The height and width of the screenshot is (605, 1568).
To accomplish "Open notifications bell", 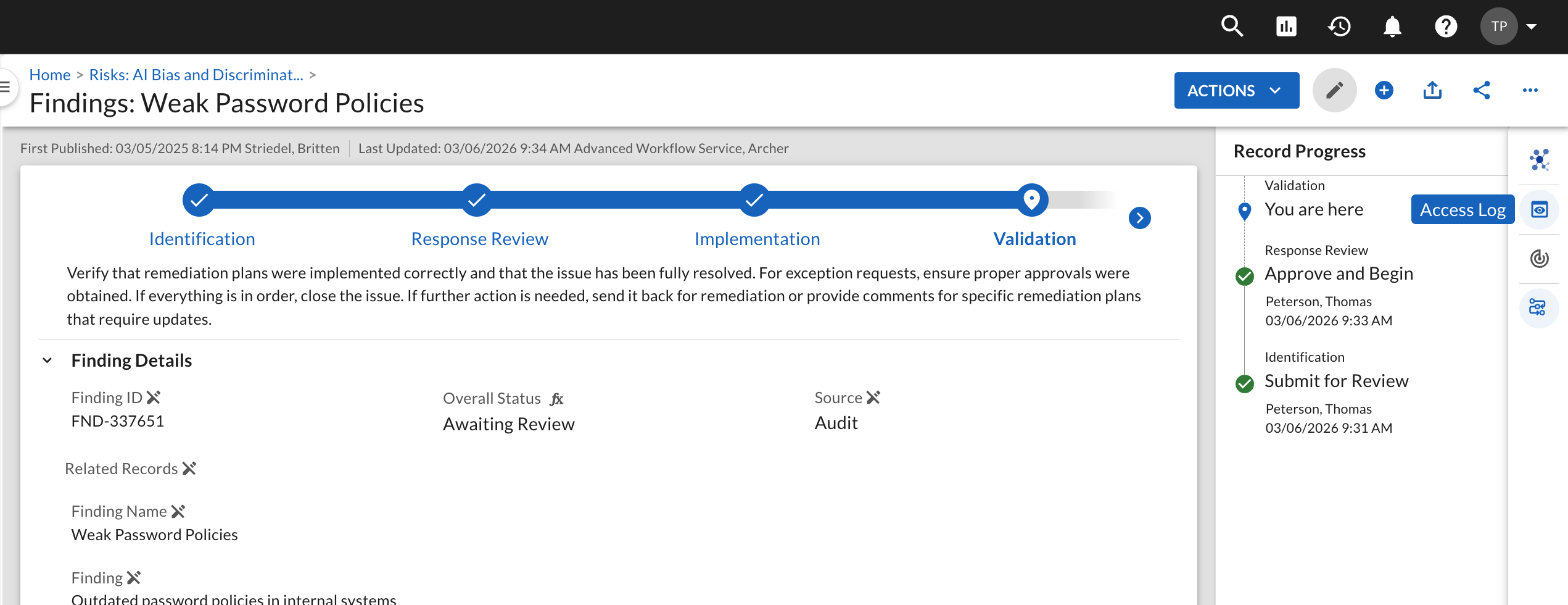I will click(1392, 27).
